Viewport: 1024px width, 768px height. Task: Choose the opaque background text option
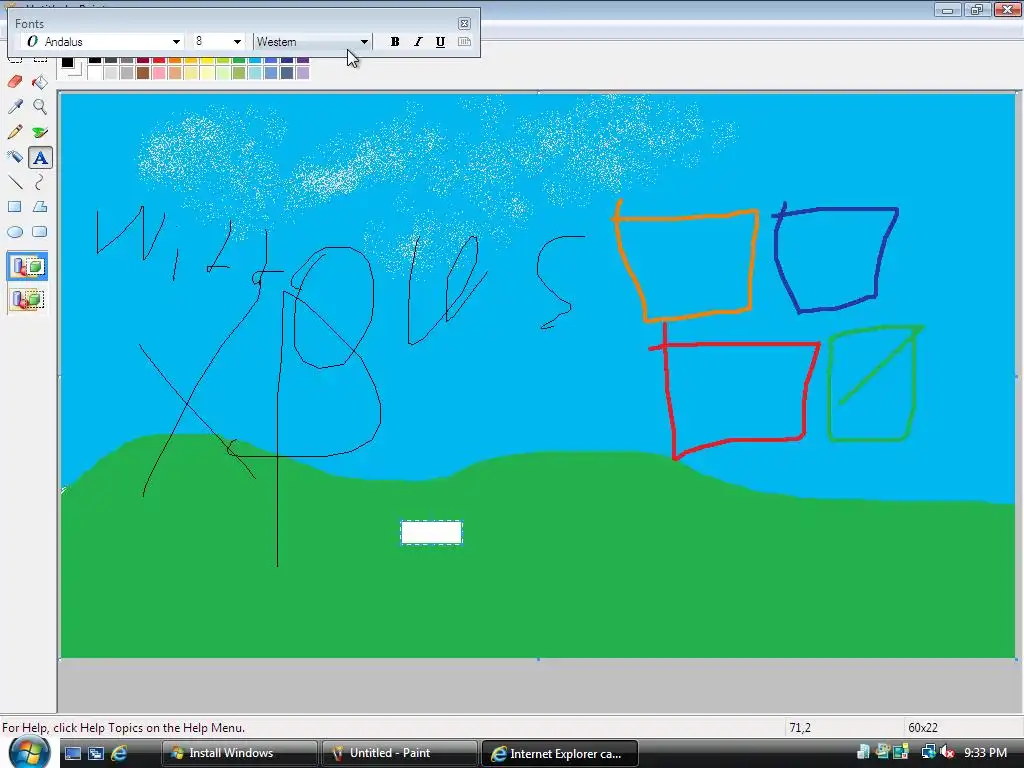pos(27,266)
